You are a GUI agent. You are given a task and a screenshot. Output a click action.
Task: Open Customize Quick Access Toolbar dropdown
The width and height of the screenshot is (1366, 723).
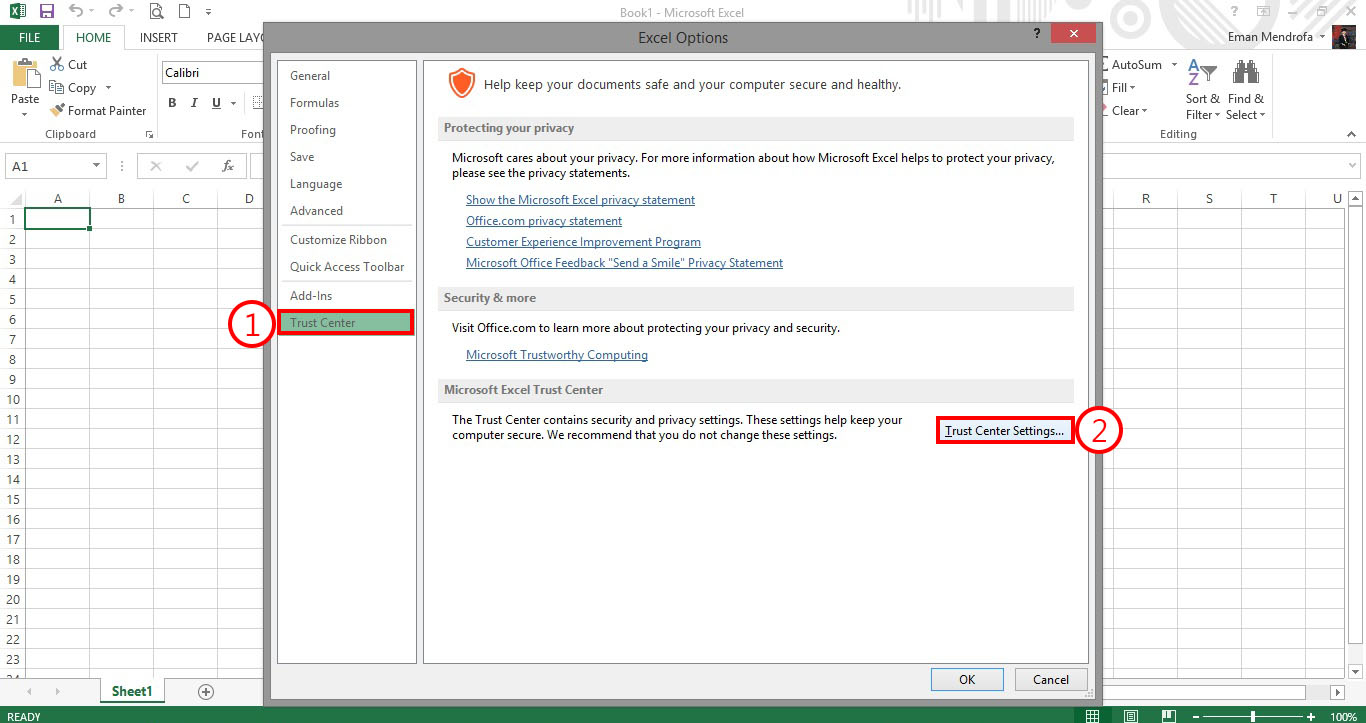click(x=209, y=13)
